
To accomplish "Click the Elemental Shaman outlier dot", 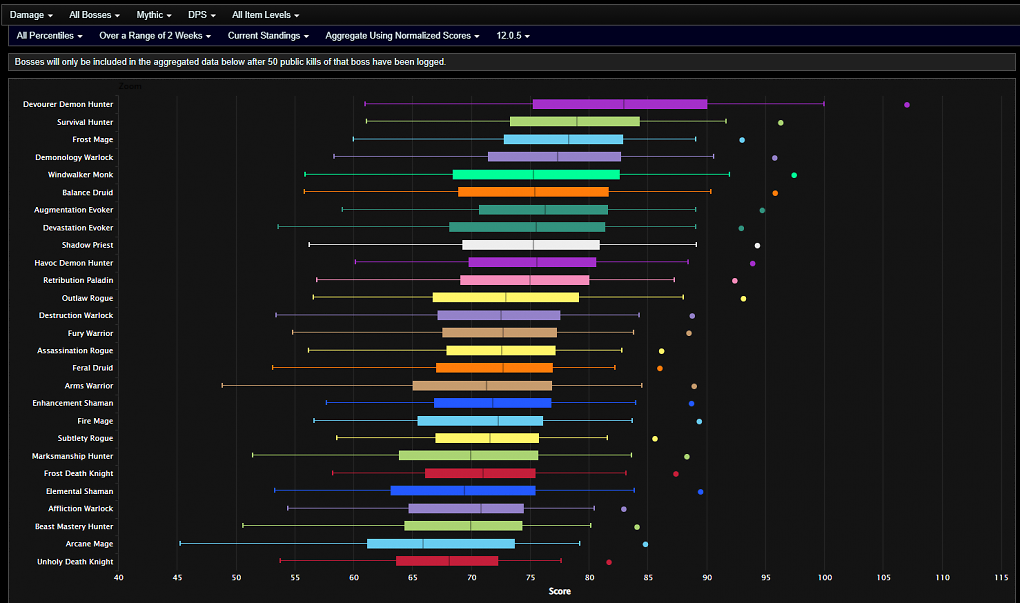I will (x=701, y=492).
